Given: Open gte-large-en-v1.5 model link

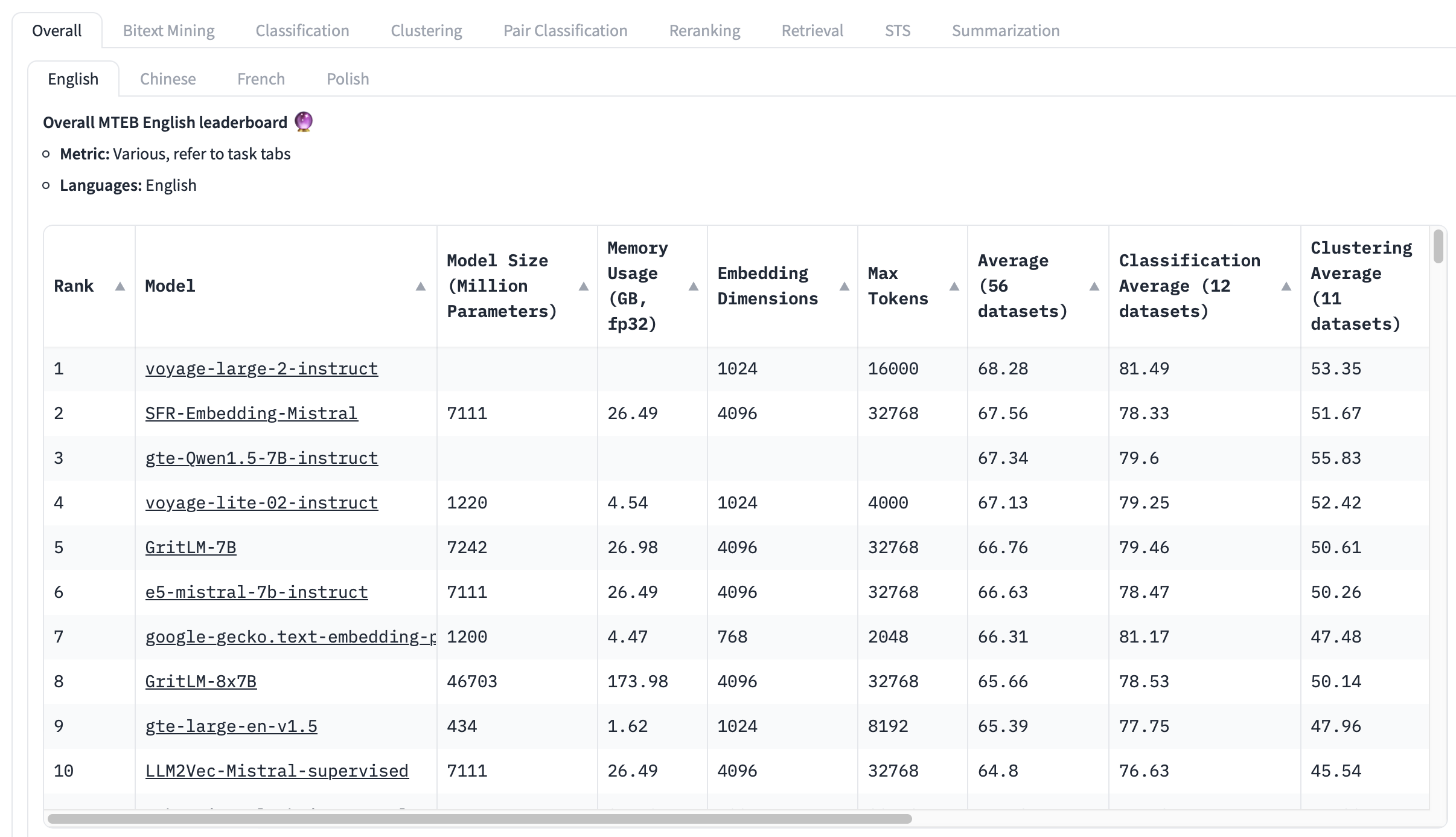Looking at the screenshot, I should point(231,726).
